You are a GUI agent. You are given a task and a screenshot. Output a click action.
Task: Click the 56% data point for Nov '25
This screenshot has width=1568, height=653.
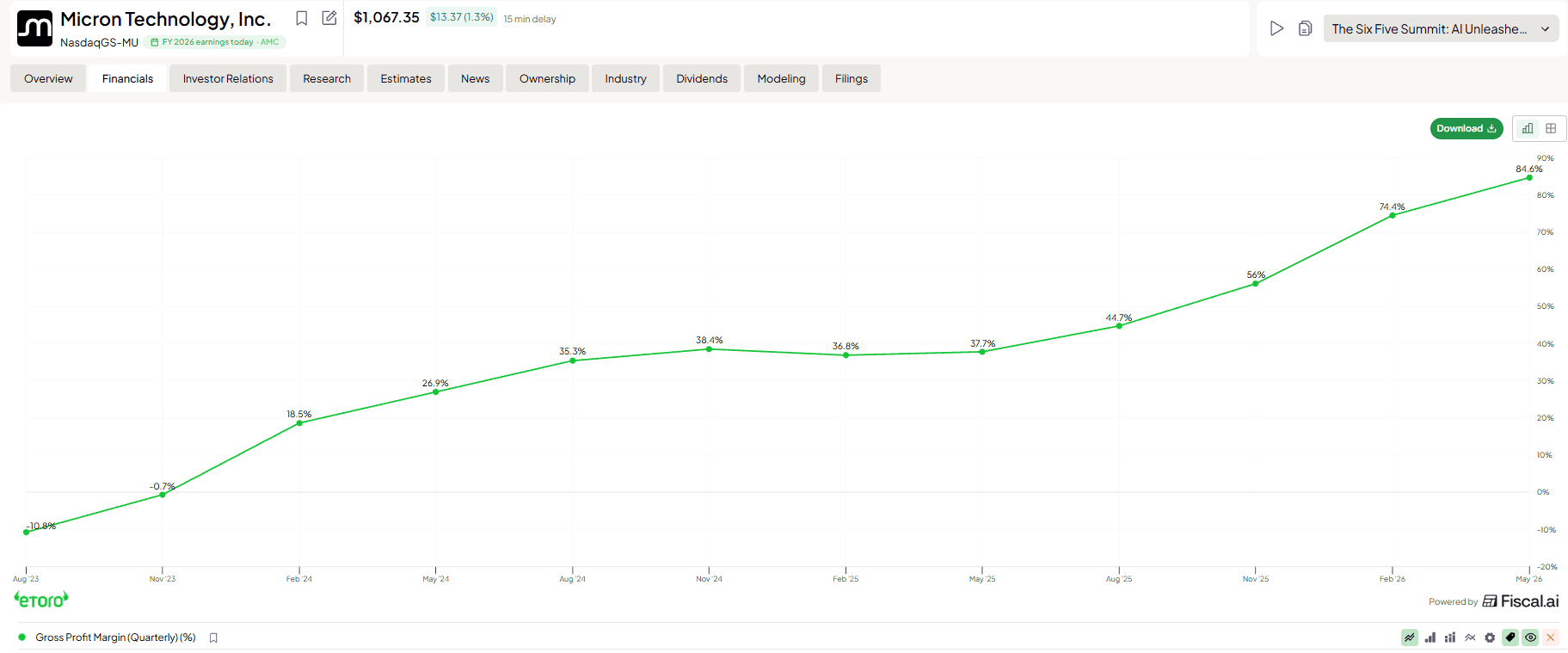click(x=1256, y=284)
